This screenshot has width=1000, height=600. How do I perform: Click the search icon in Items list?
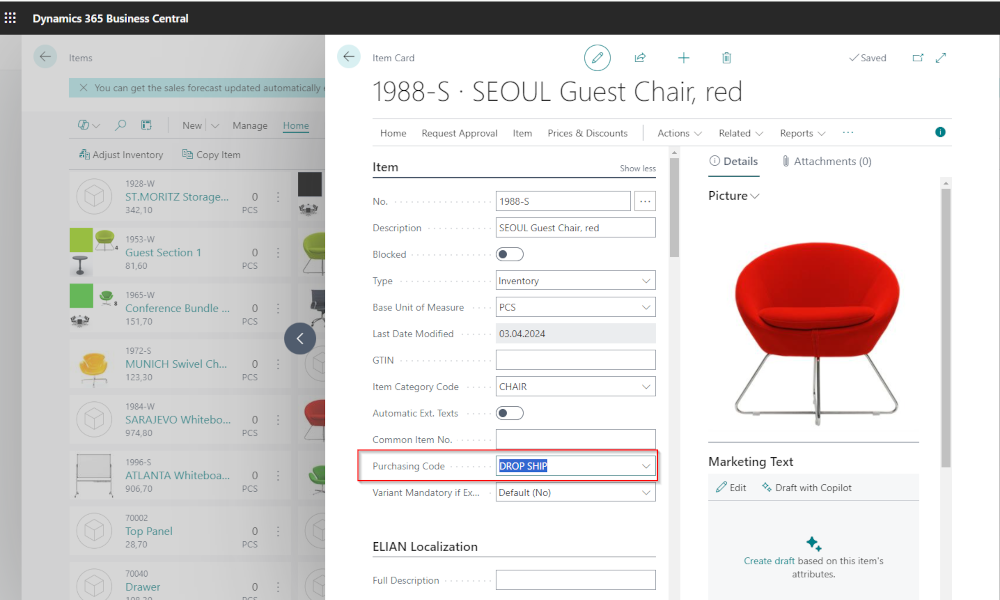pyautogui.click(x=121, y=125)
